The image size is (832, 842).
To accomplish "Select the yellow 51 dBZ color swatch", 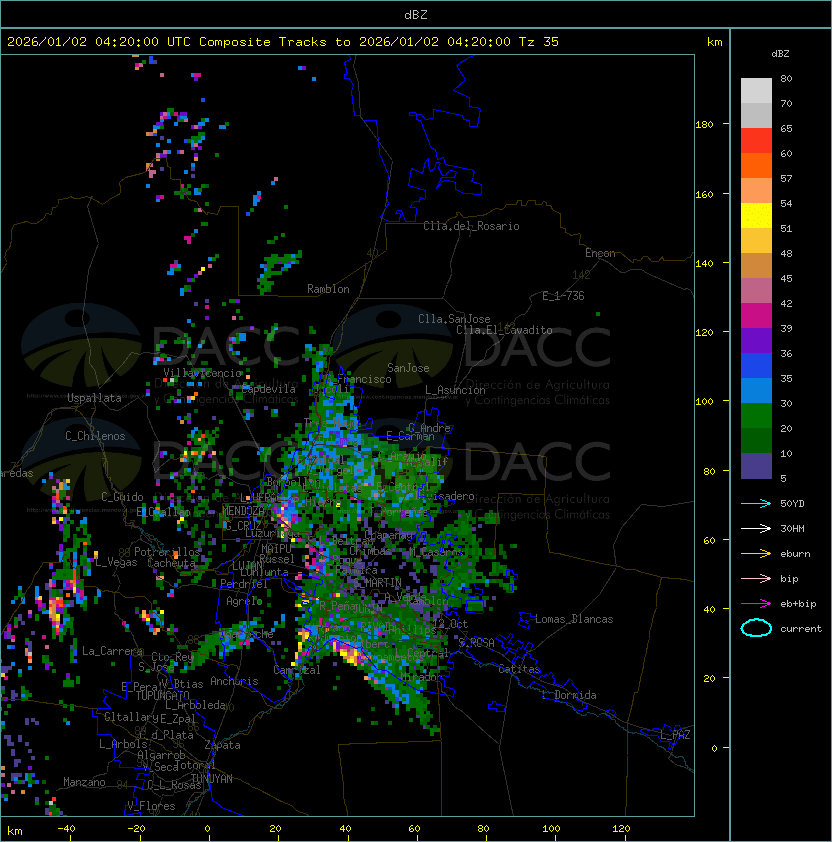I will pyautogui.click(x=756, y=216).
